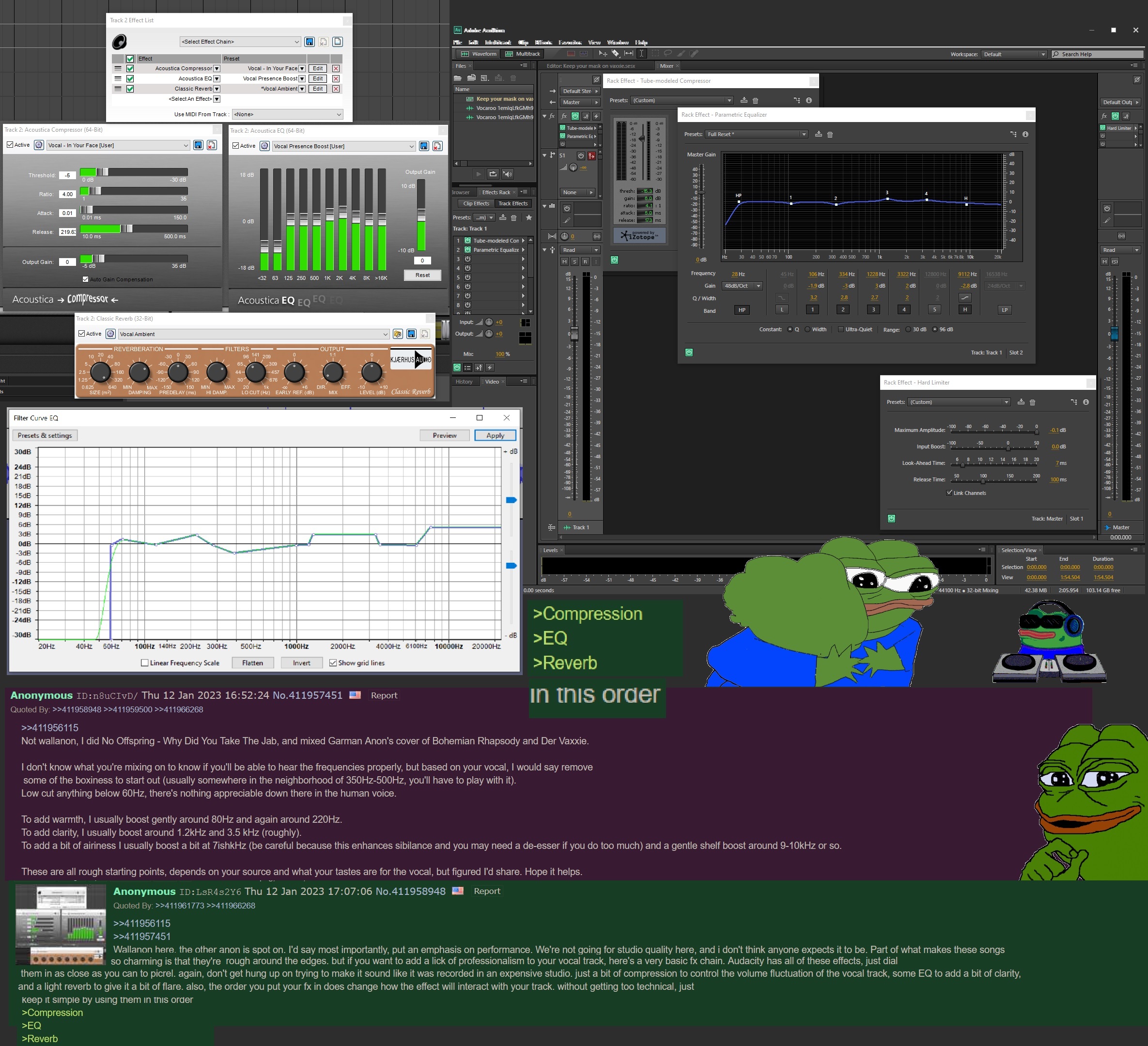Create new effect chain in Track 2 Effect List
Viewport: 1148px width, 1046px height.
pyautogui.click(x=337, y=42)
